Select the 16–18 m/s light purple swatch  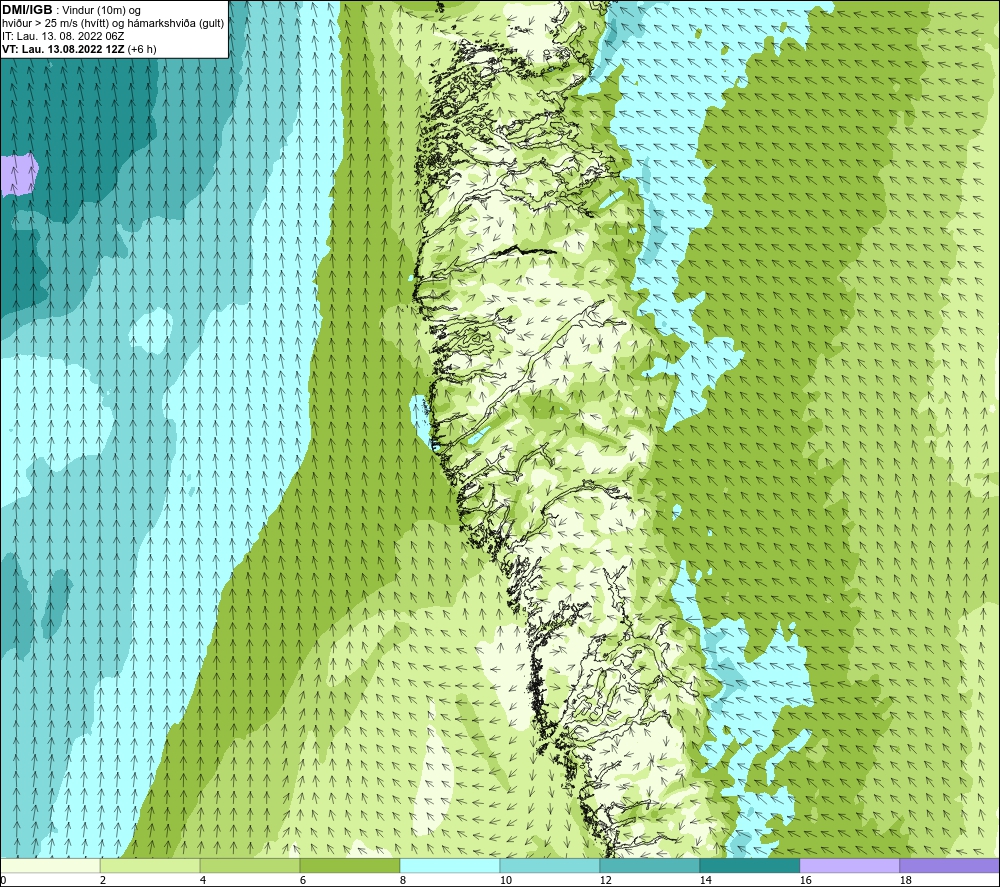pyautogui.click(x=849, y=865)
